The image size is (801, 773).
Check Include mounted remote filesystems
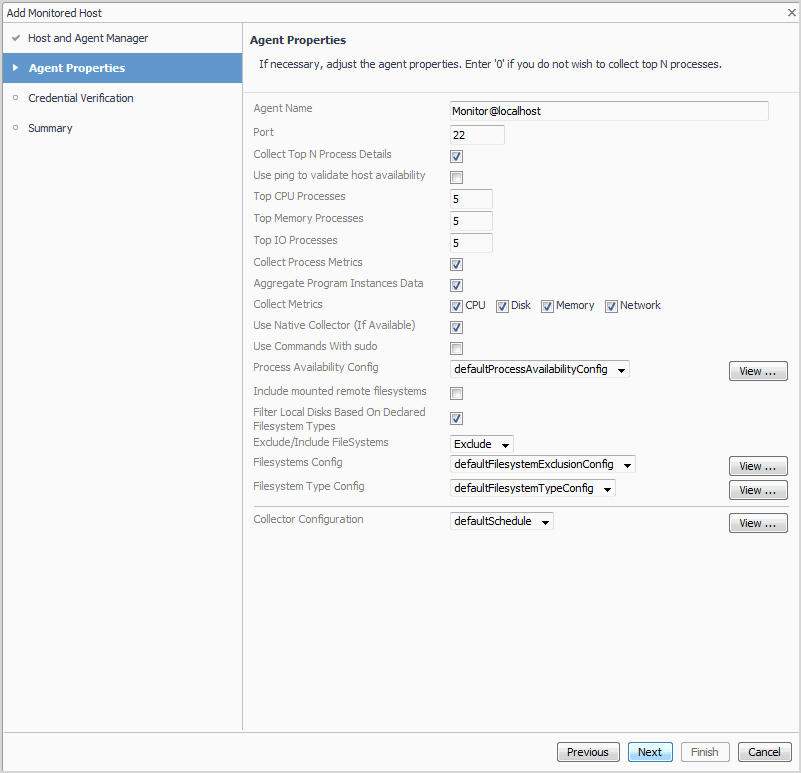coord(456,393)
